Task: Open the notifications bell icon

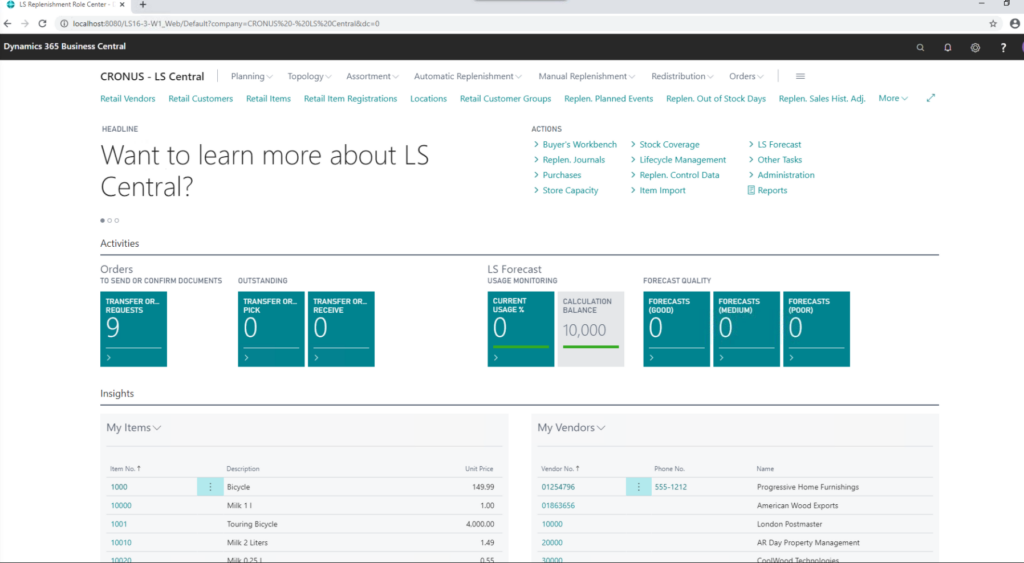Action: (948, 47)
